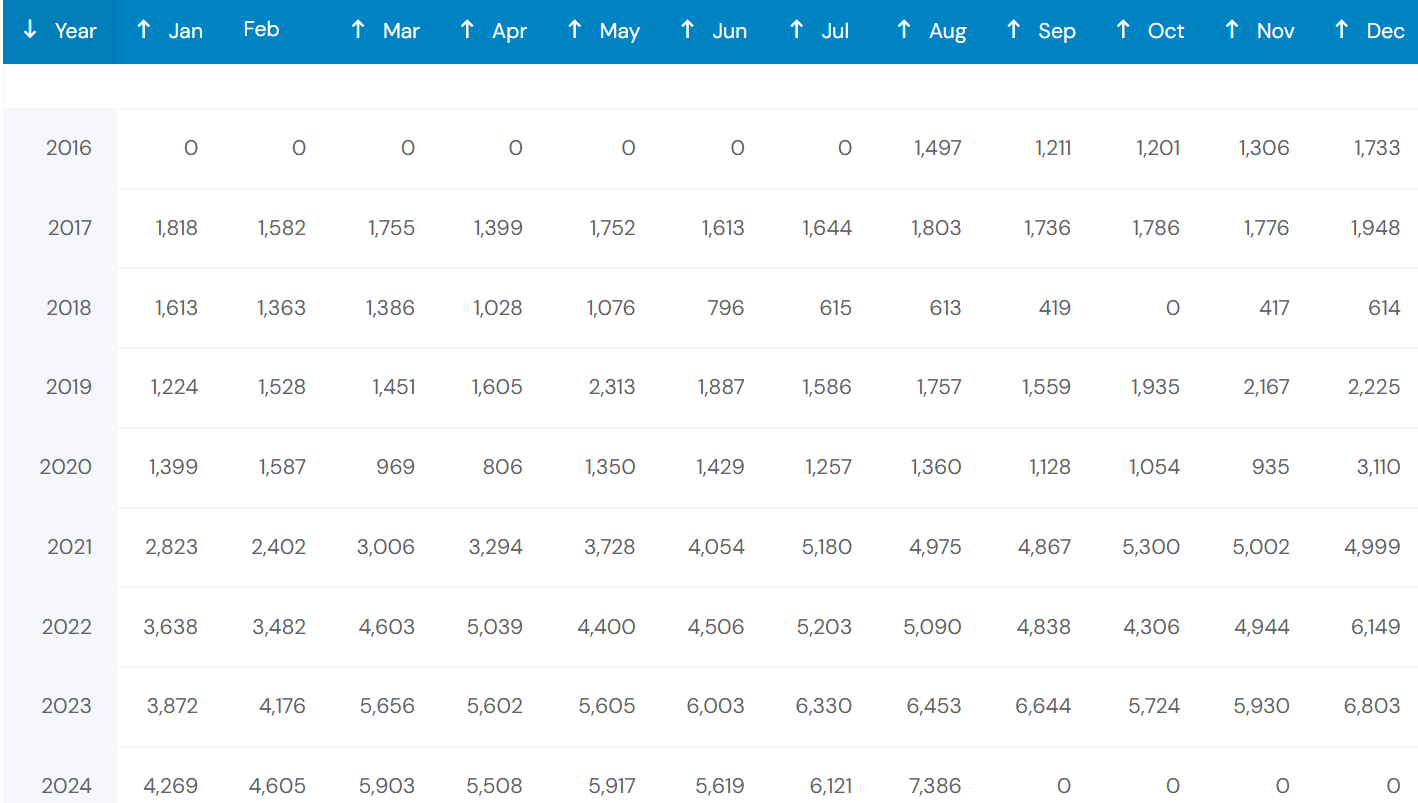Click the down arrow beside Year header
The image size is (1418, 803).
[30, 30]
